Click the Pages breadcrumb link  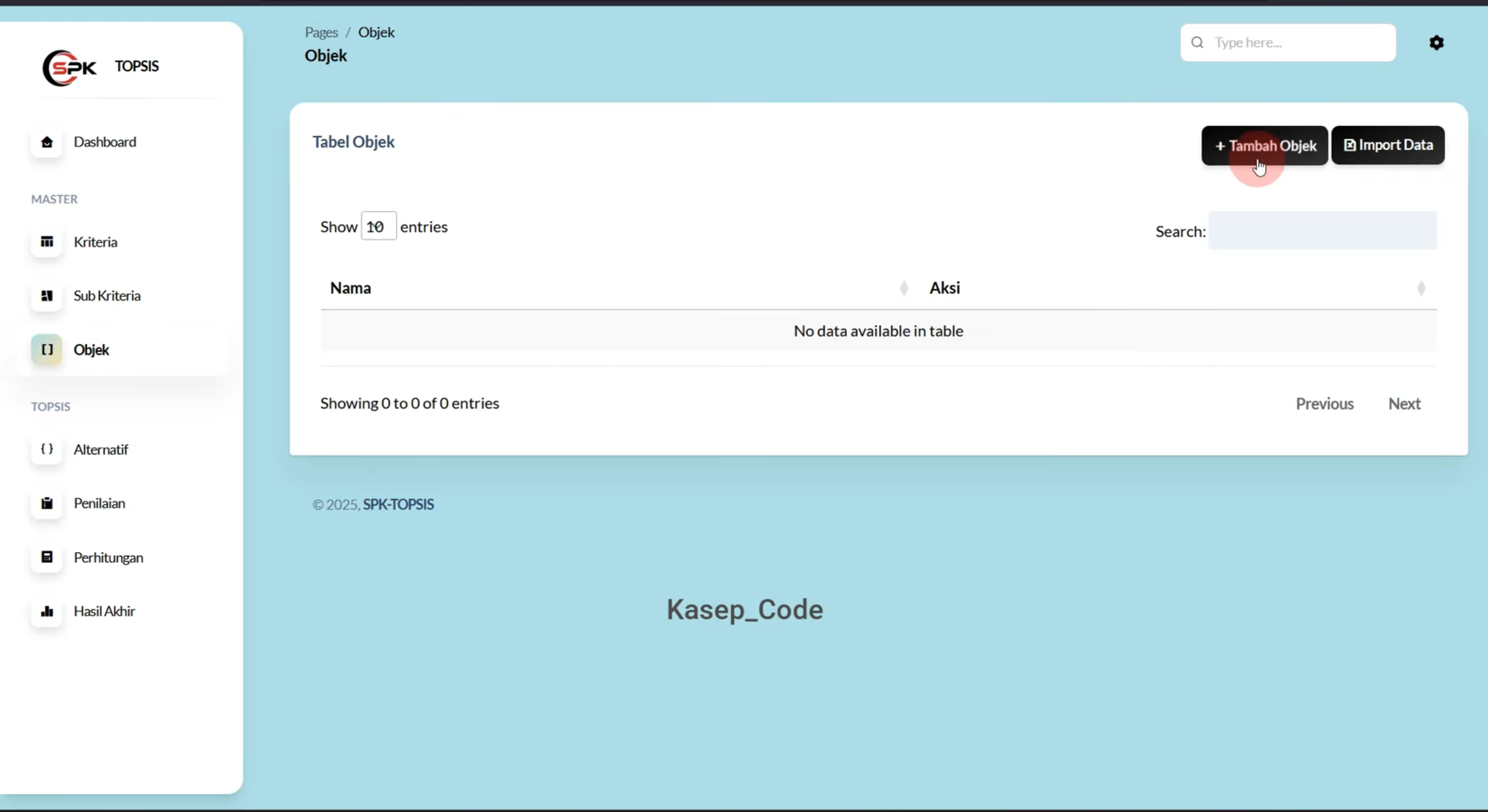[321, 32]
